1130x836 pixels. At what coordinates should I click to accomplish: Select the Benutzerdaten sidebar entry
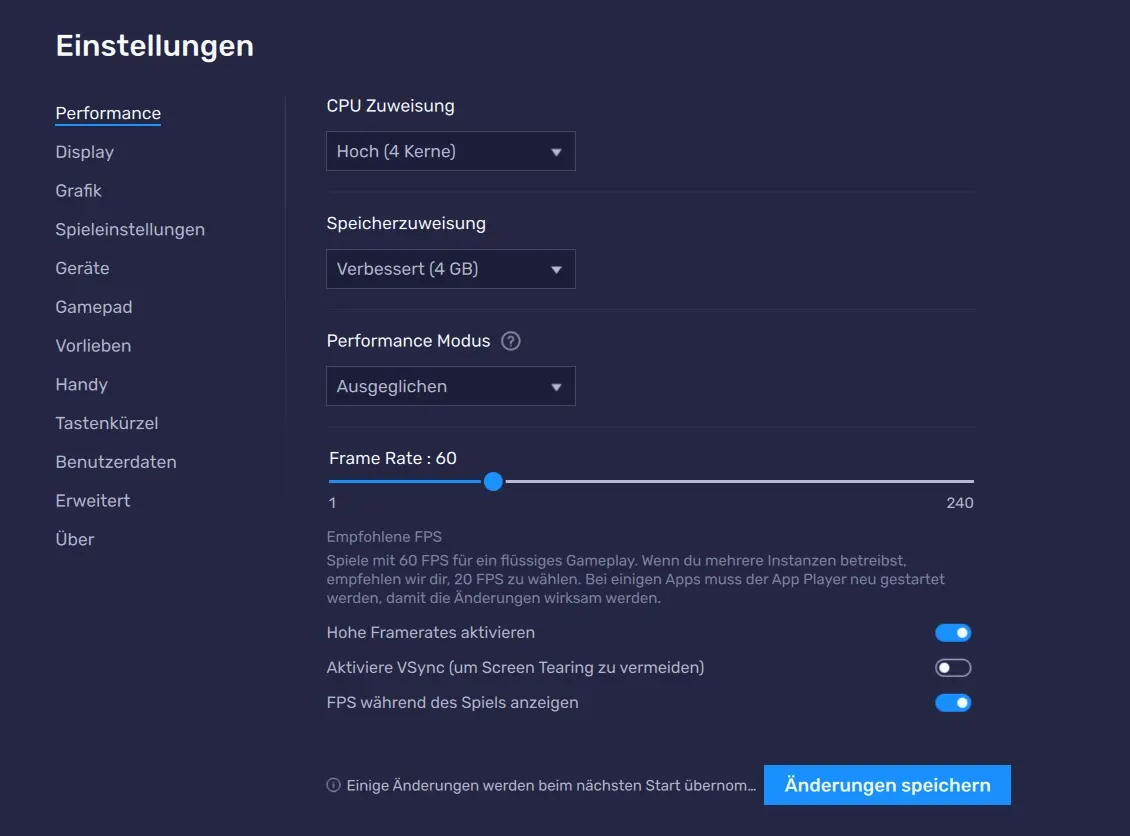(x=116, y=462)
